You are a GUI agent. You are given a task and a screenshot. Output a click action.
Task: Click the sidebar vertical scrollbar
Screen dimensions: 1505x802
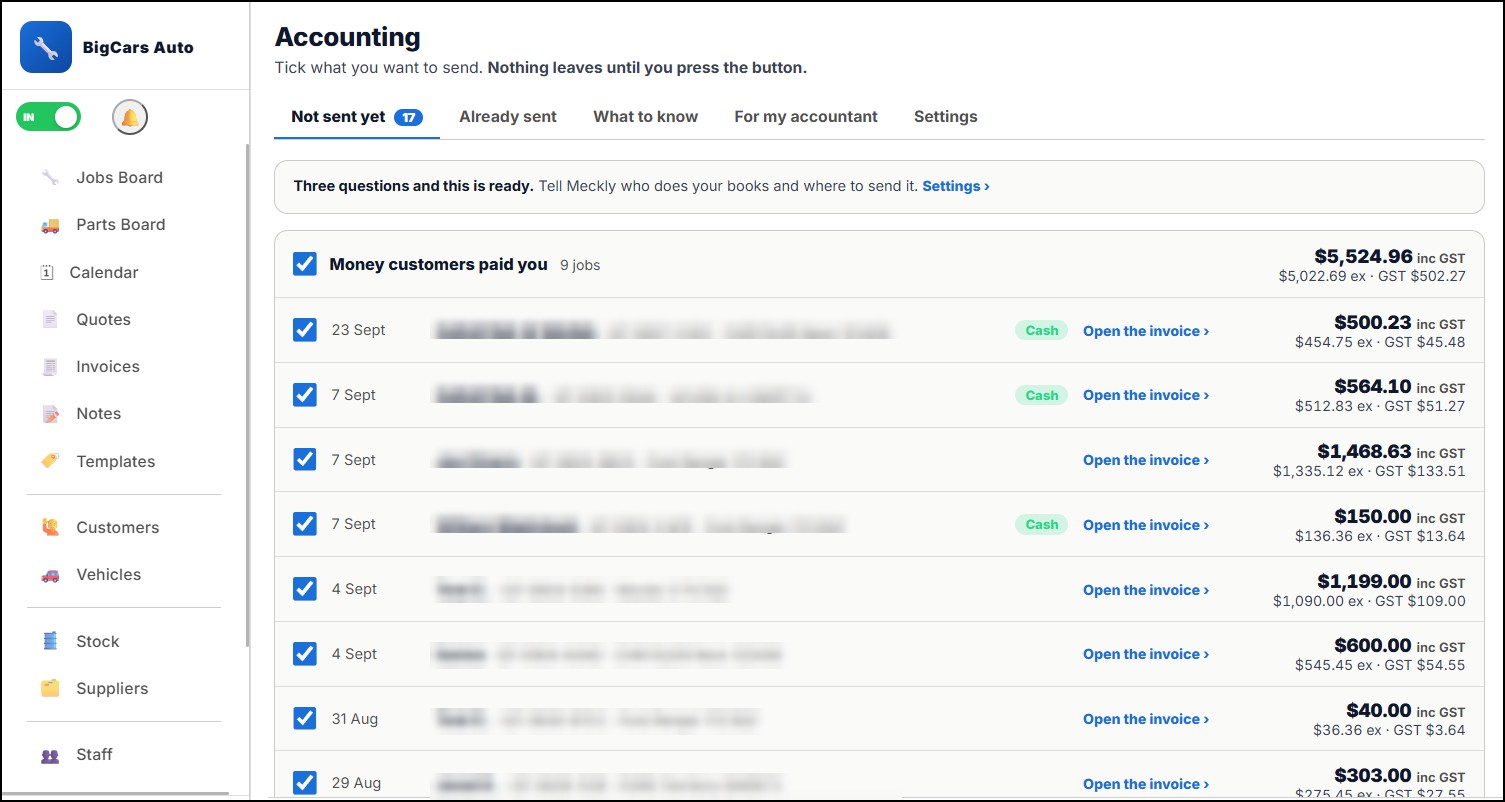tap(247, 395)
